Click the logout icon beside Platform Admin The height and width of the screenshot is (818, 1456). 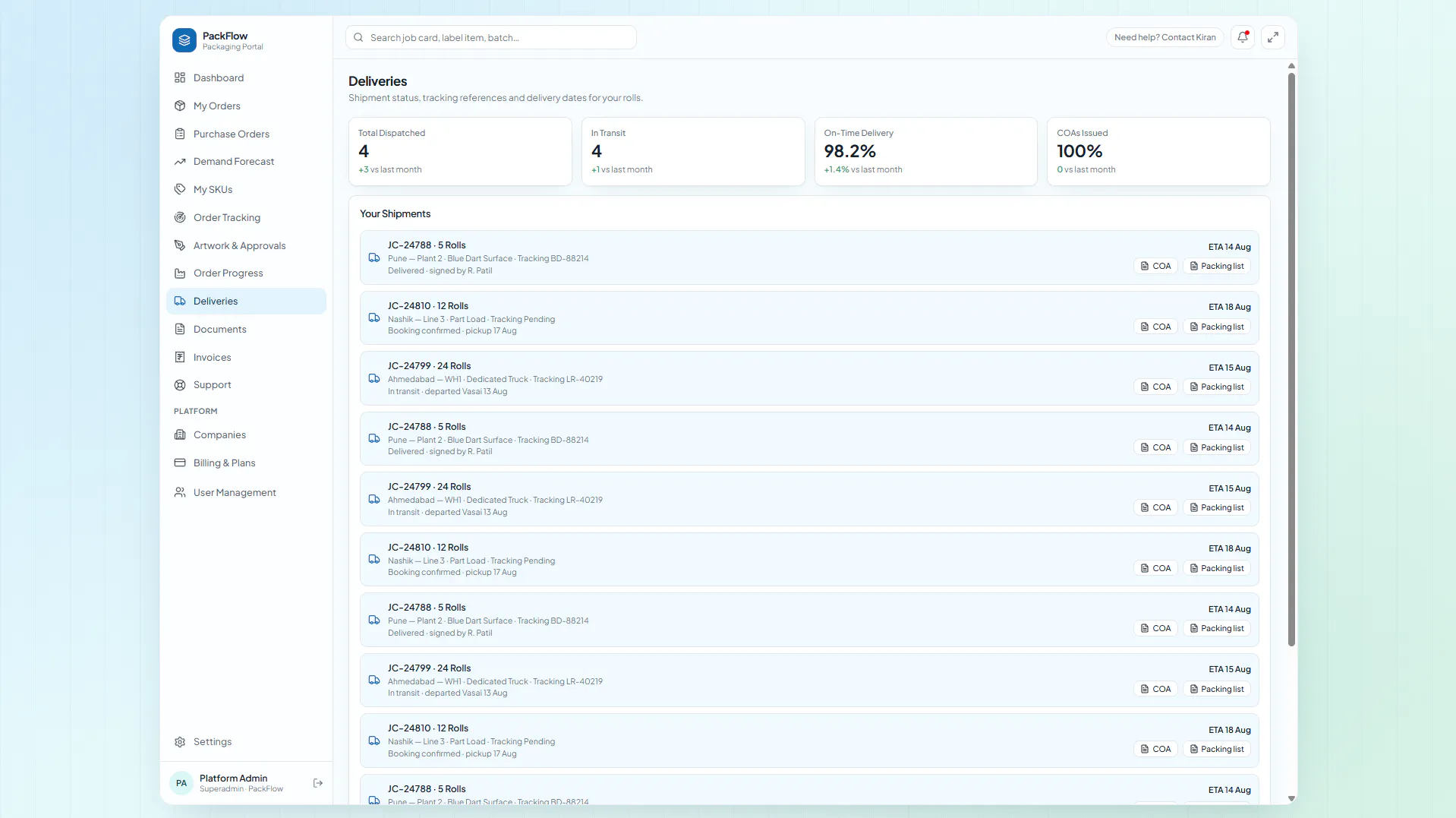(x=318, y=783)
